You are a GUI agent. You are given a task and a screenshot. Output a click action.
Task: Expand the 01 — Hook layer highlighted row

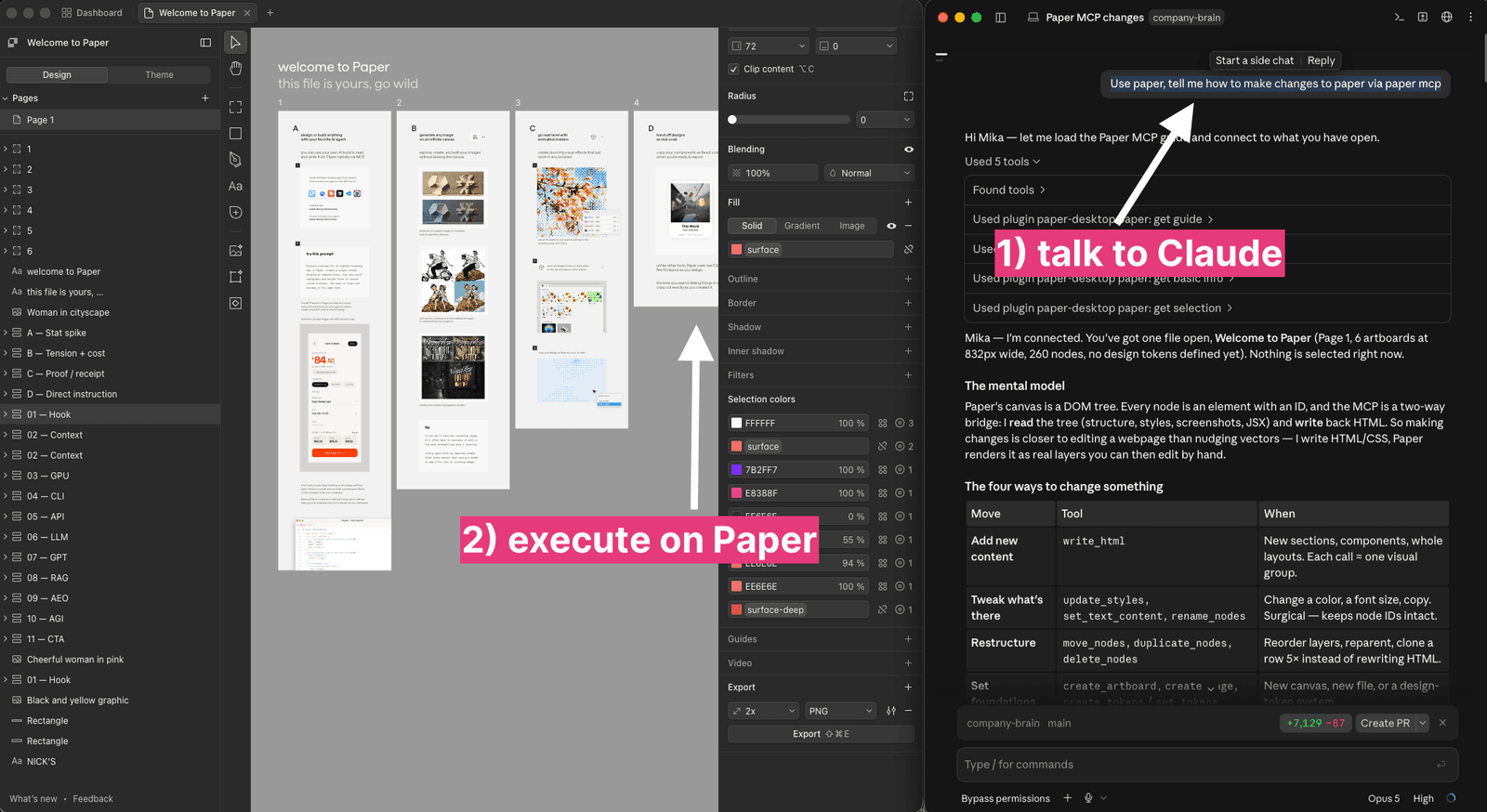(6, 414)
